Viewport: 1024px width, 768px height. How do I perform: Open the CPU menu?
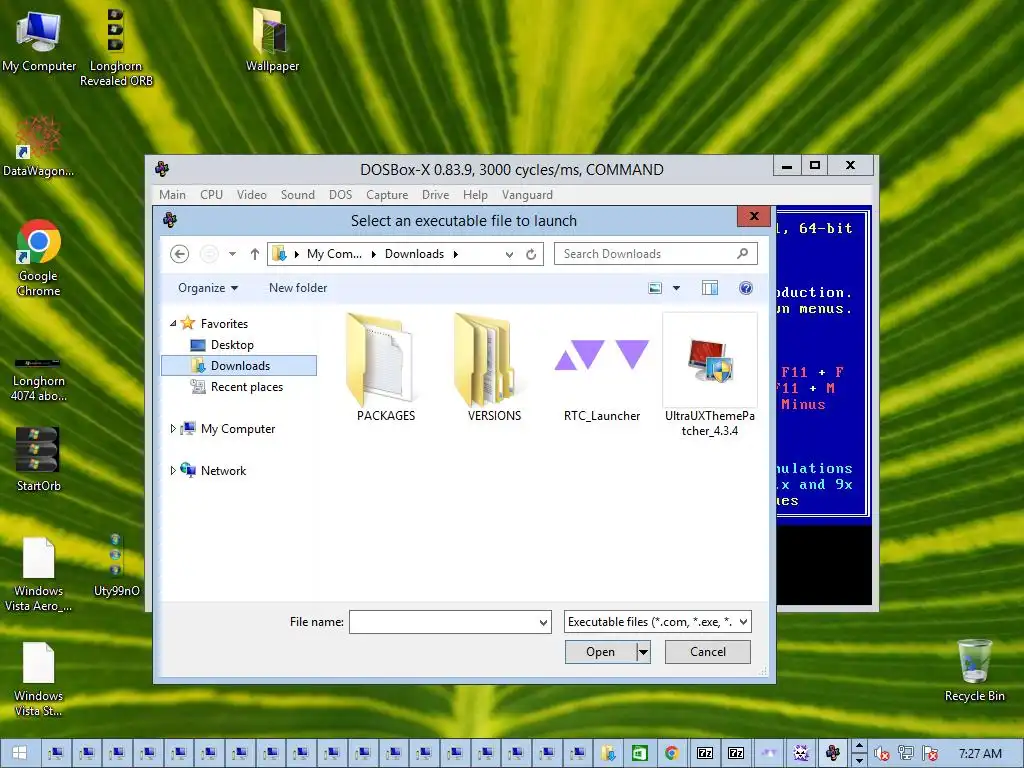[x=212, y=195]
